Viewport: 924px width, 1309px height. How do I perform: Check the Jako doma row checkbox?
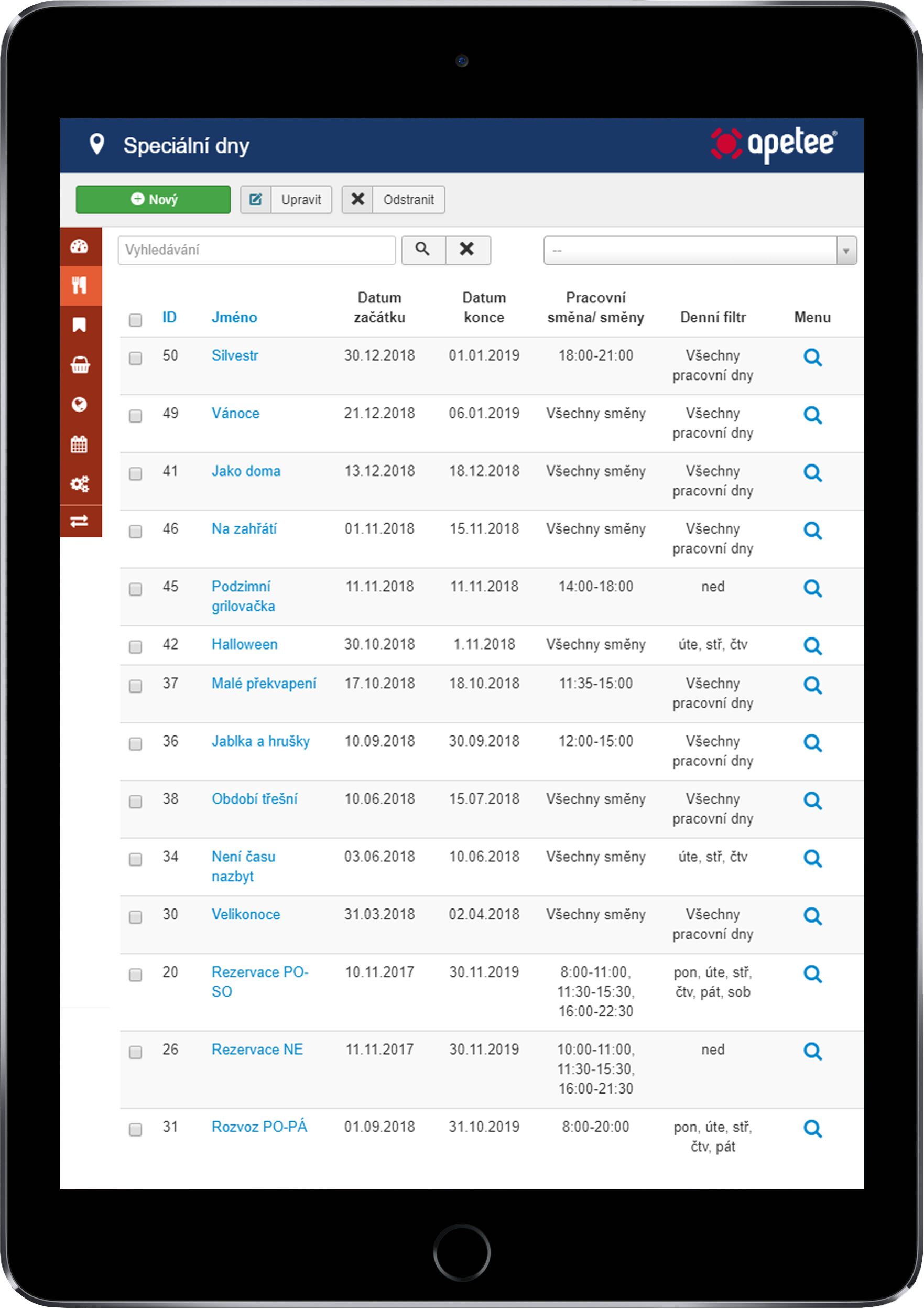[x=135, y=474]
